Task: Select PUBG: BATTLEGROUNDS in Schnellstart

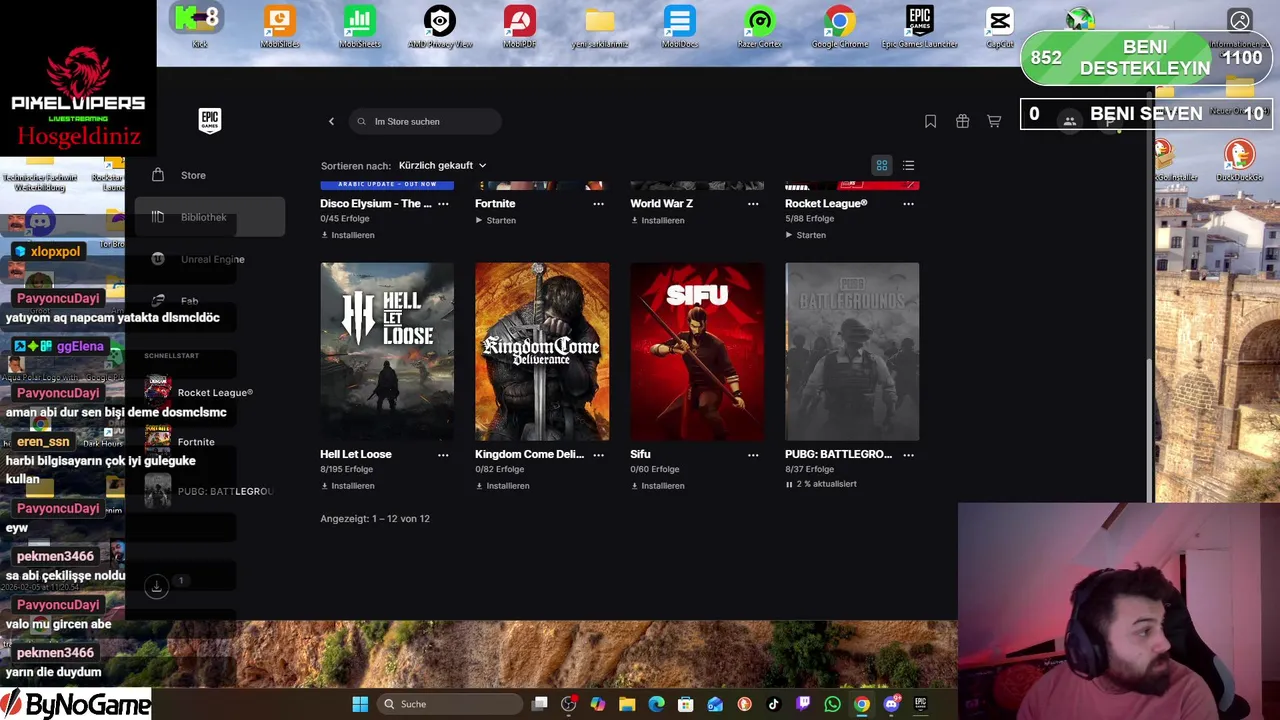Action: tap(210, 491)
